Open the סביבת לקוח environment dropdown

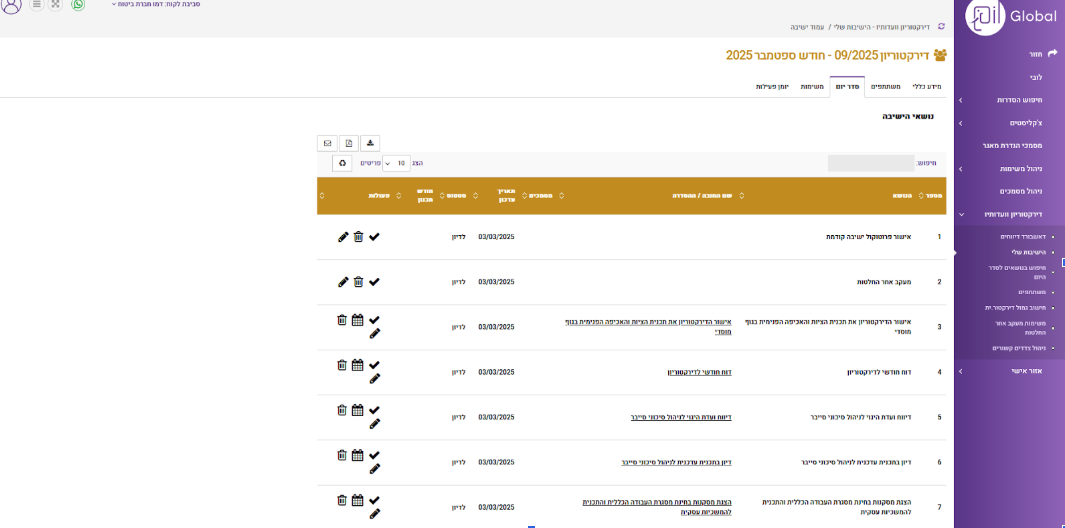click(156, 5)
